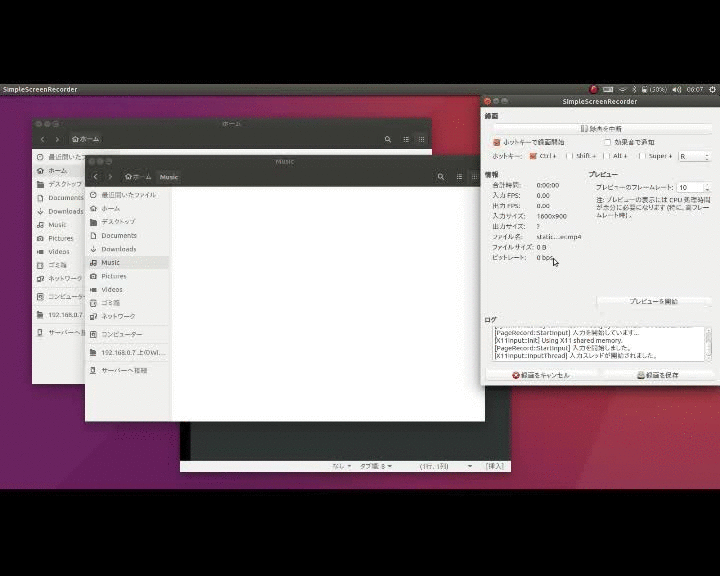Viewport: 720px width, 576px height.
Task: Enable the Shift + hotkey checkbox
Action: pyautogui.click(x=570, y=156)
